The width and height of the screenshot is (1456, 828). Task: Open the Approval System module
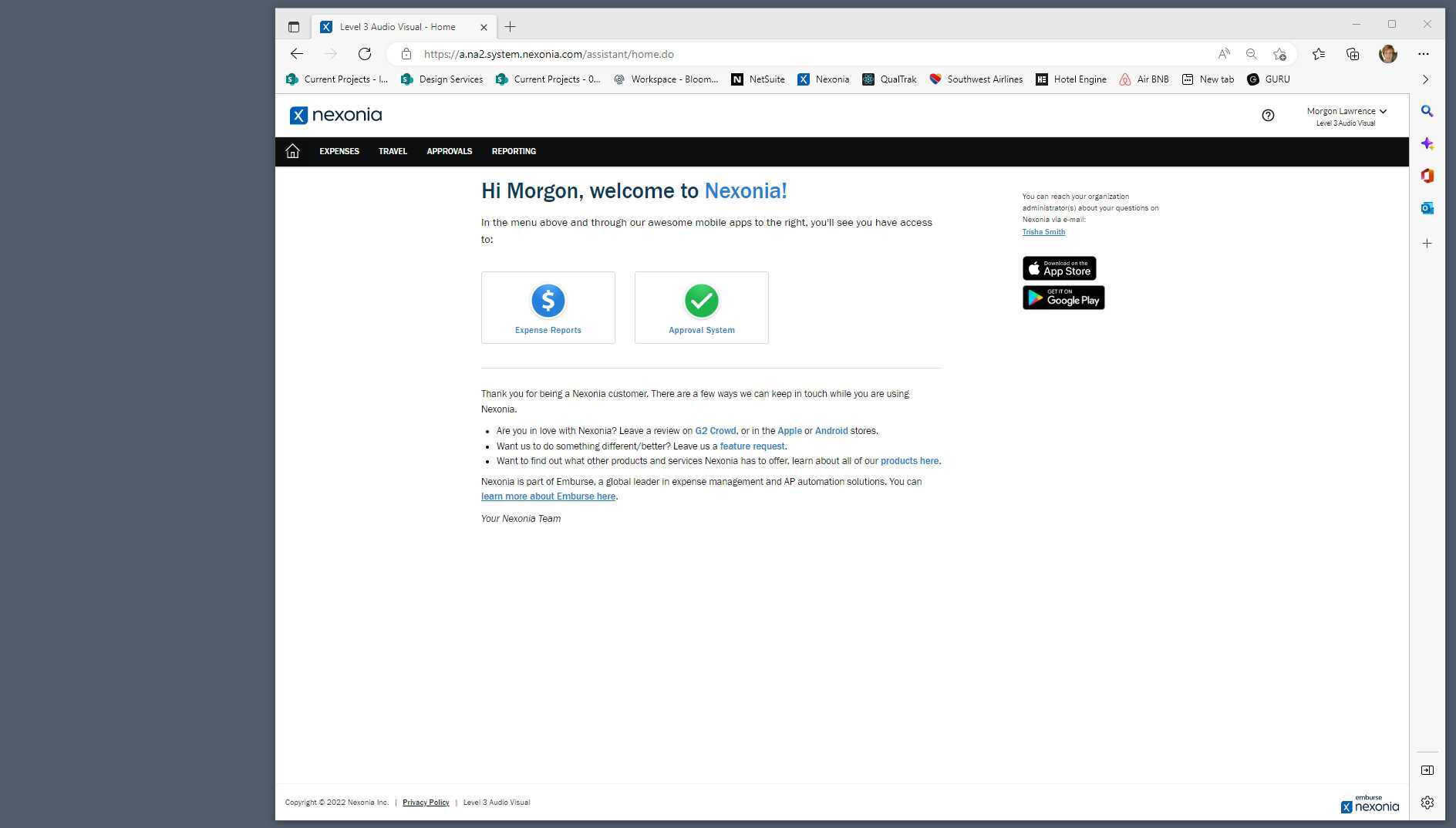coord(701,307)
